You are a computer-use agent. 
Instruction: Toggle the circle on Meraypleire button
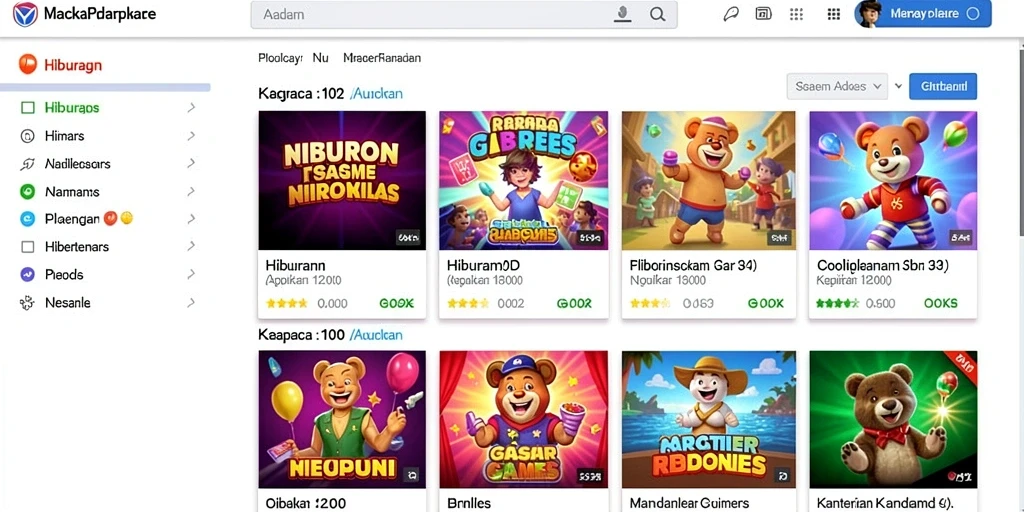click(x=972, y=13)
